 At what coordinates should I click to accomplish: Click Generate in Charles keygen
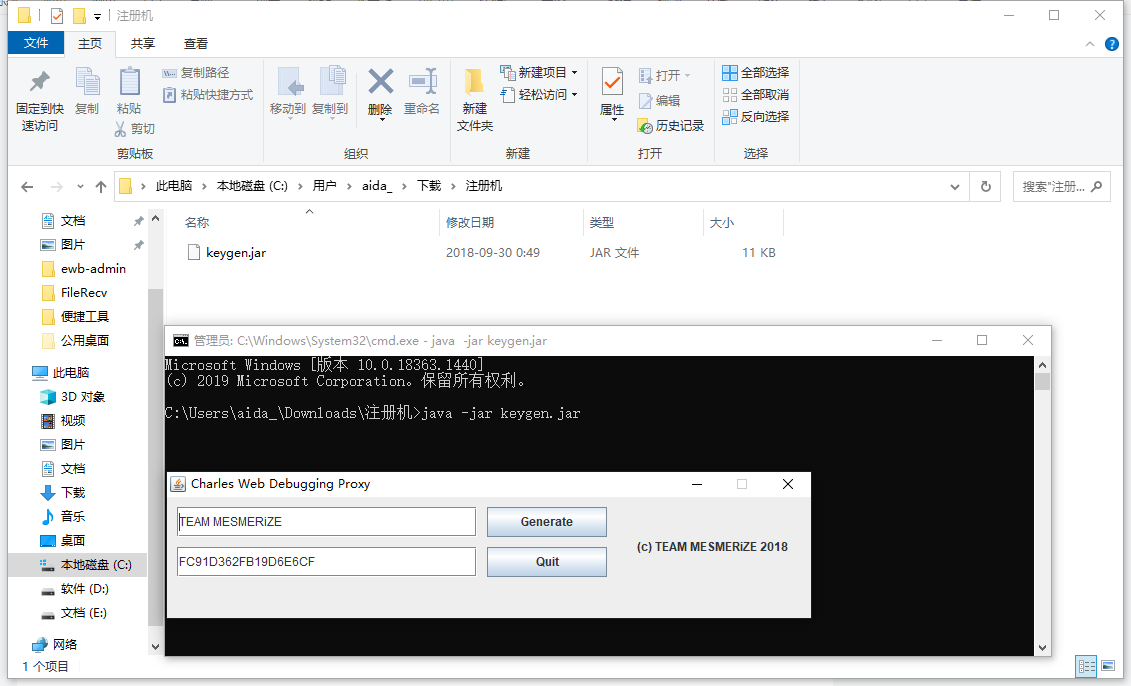pos(547,522)
